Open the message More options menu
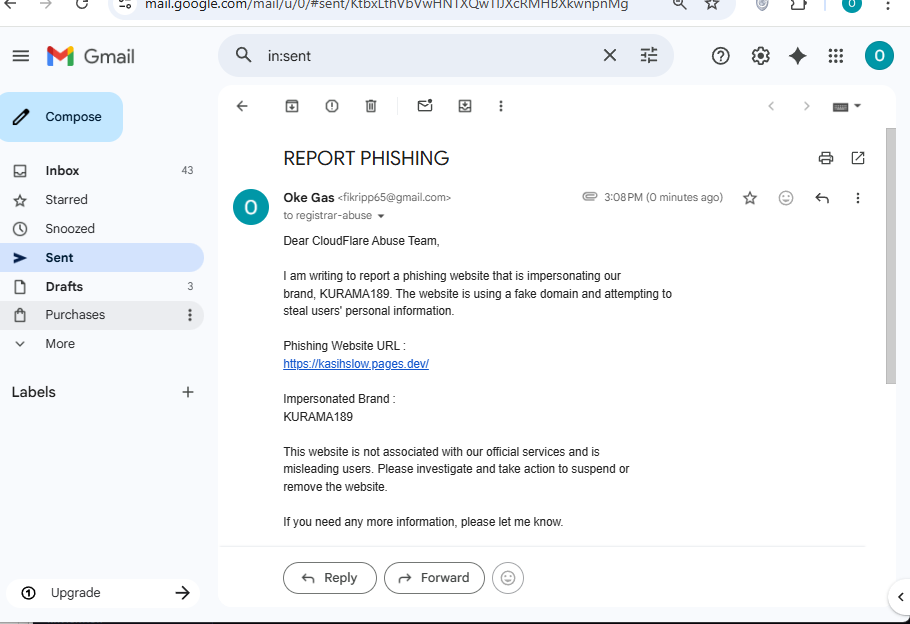The width and height of the screenshot is (910, 624). pyautogui.click(x=858, y=199)
